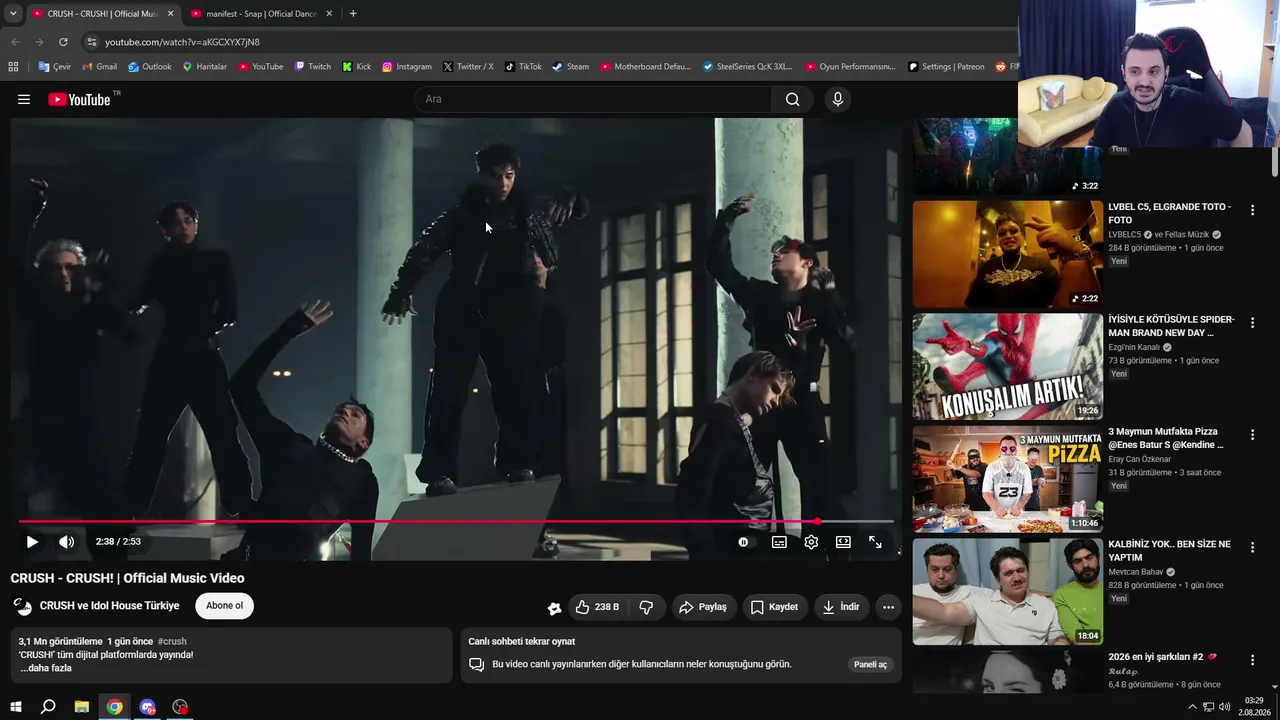The width and height of the screenshot is (1280, 720).
Task: Open options for KALBİNİZ YOK video
Action: point(1252,548)
